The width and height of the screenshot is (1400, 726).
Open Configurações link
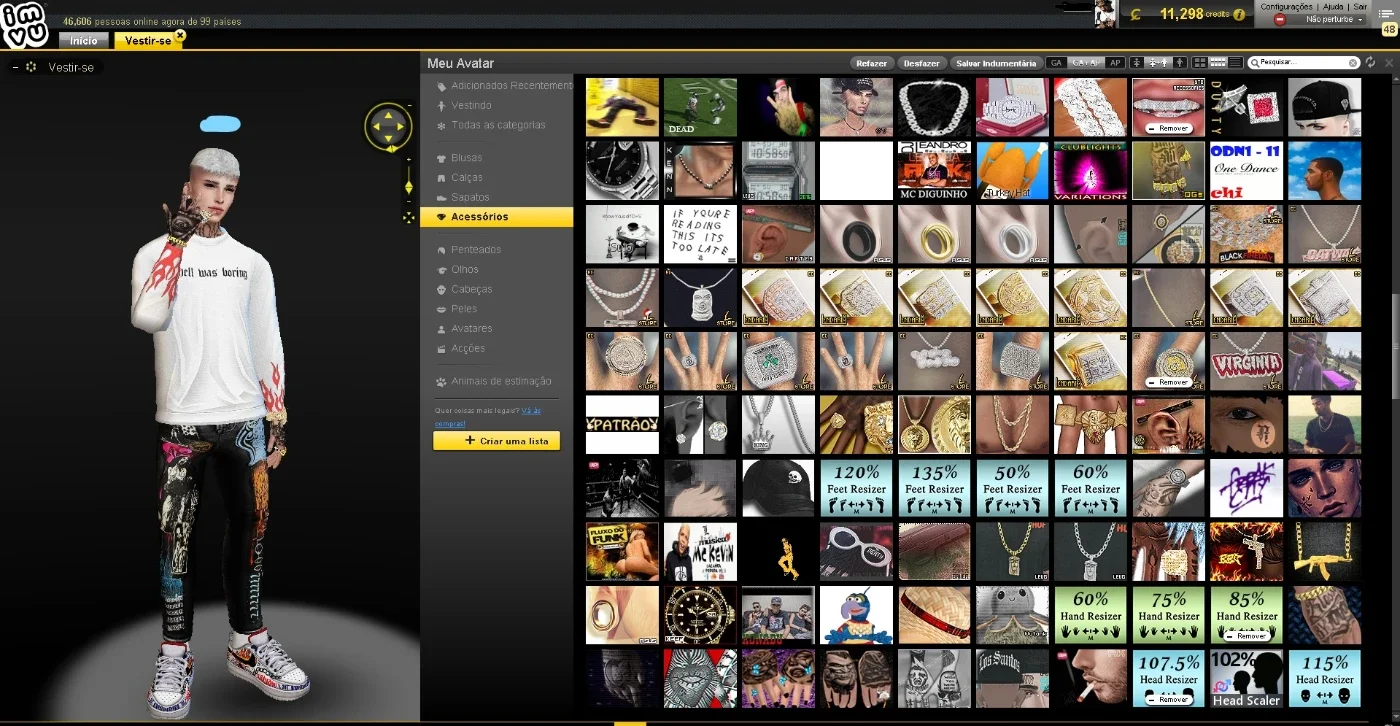(1286, 6)
